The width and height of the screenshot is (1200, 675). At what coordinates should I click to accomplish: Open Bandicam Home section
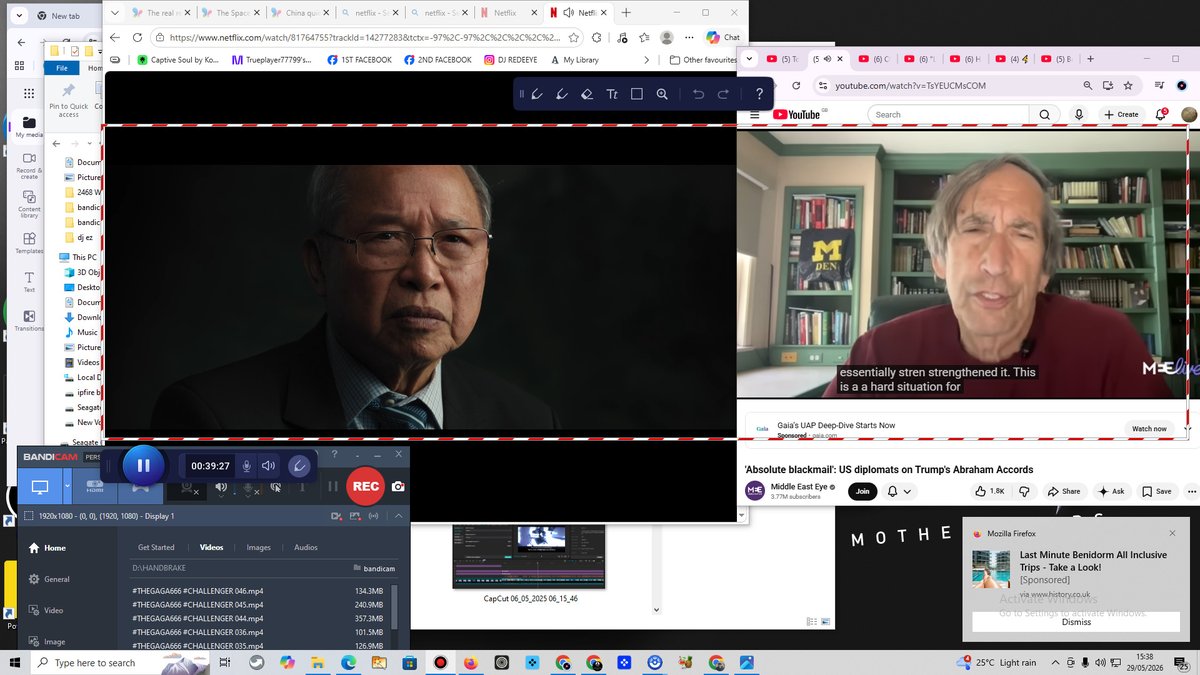pos(47,548)
